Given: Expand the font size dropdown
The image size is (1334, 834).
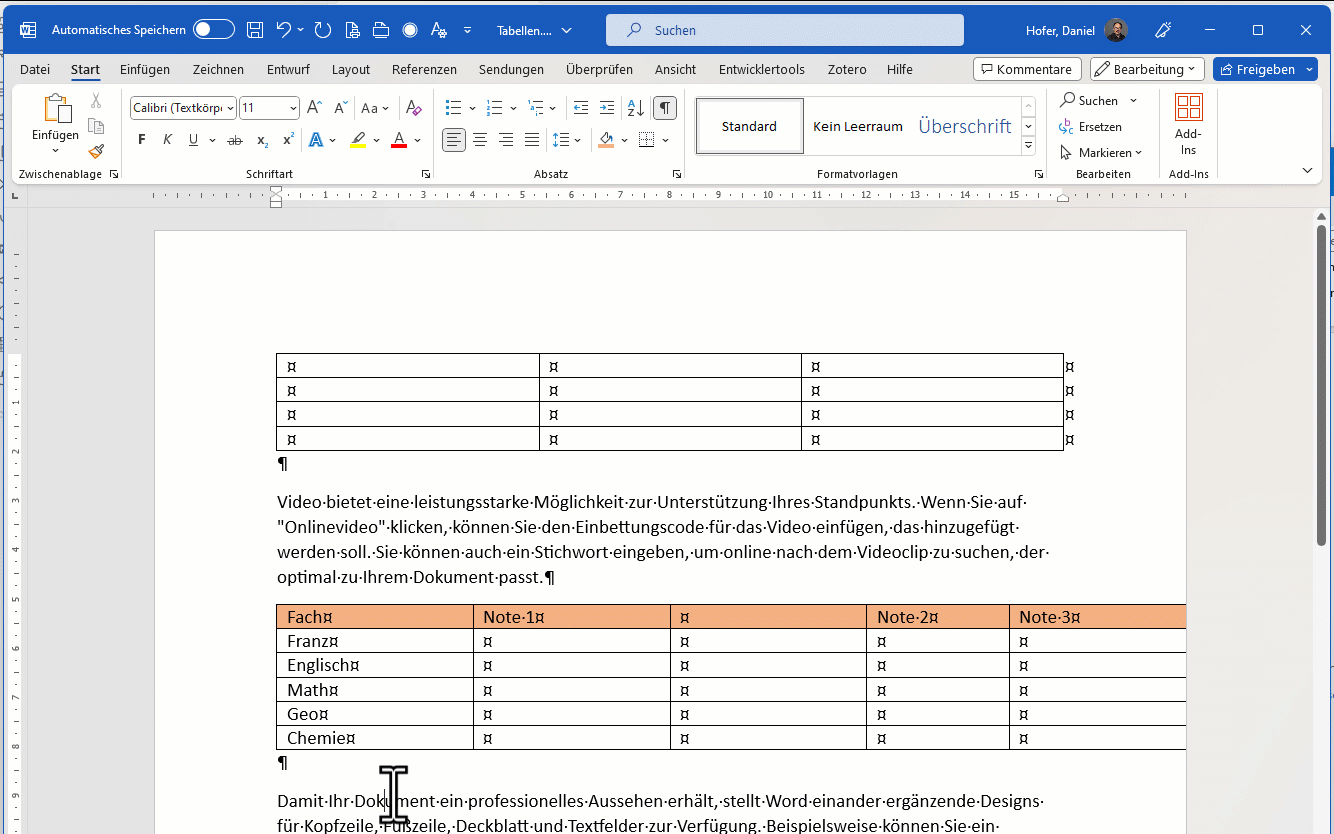Looking at the screenshot, I should (x=293, y=108).
